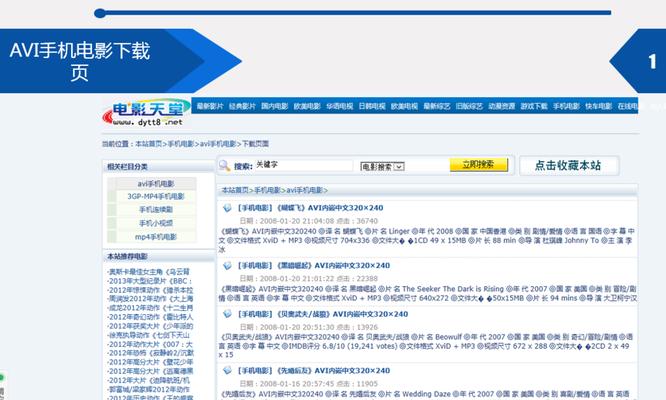This screenshot has width=666, height=400.
Task: Open the 国内电影 nav menu item
Action: 274,106
